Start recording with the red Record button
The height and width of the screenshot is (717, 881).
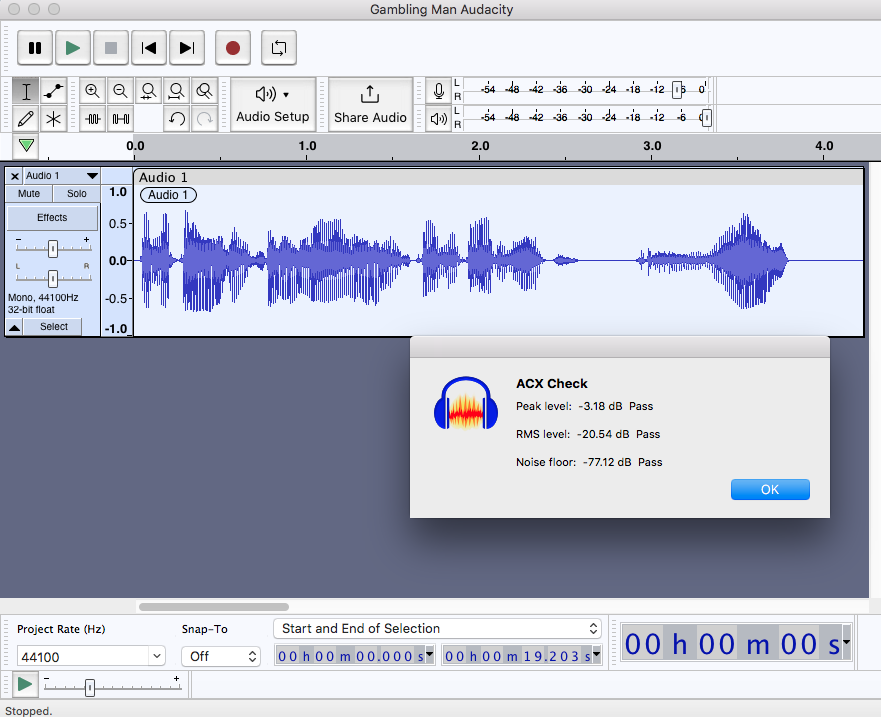tap(233, 48)
